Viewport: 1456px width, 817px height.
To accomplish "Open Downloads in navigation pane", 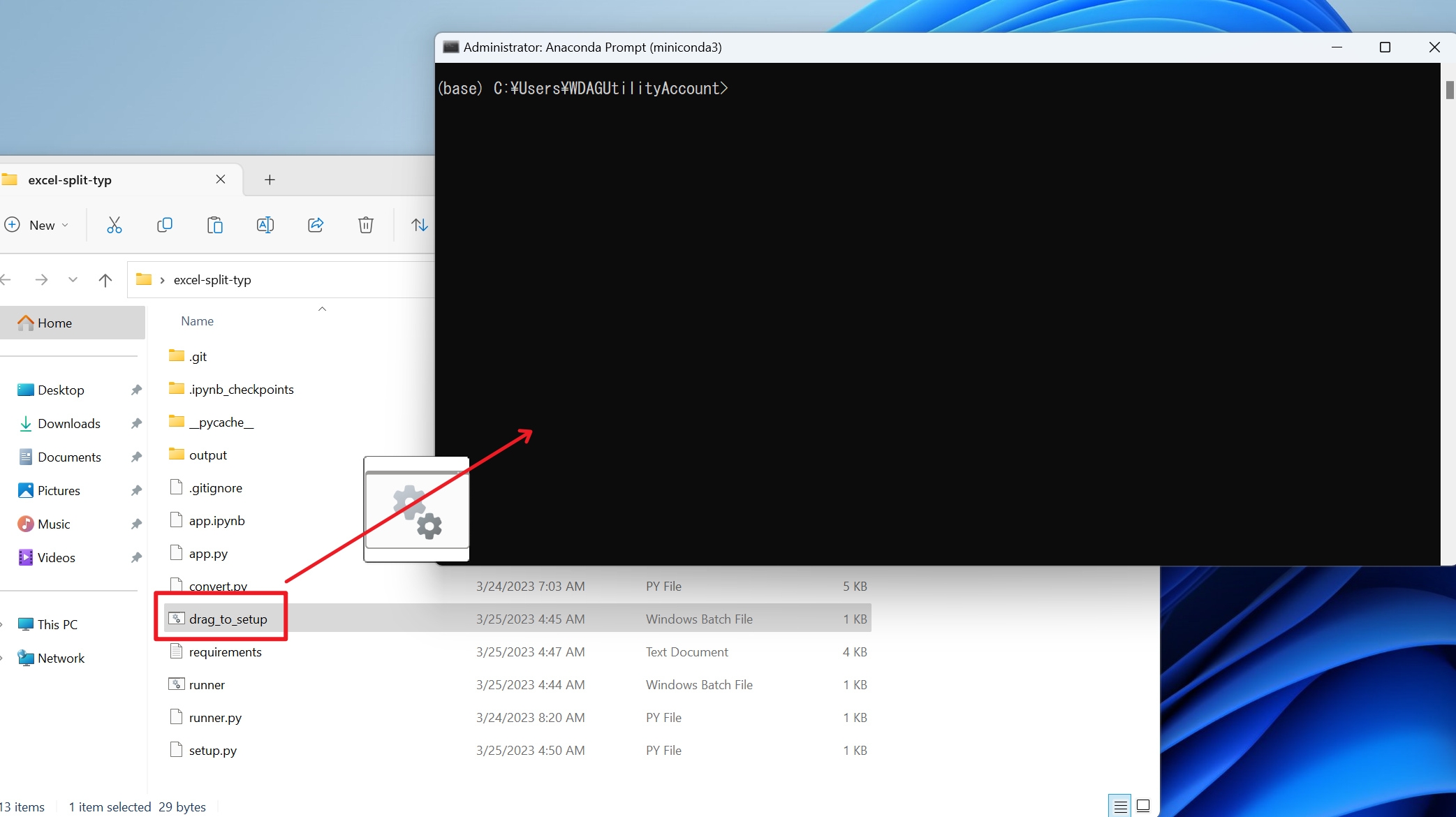I will point(69,424).
